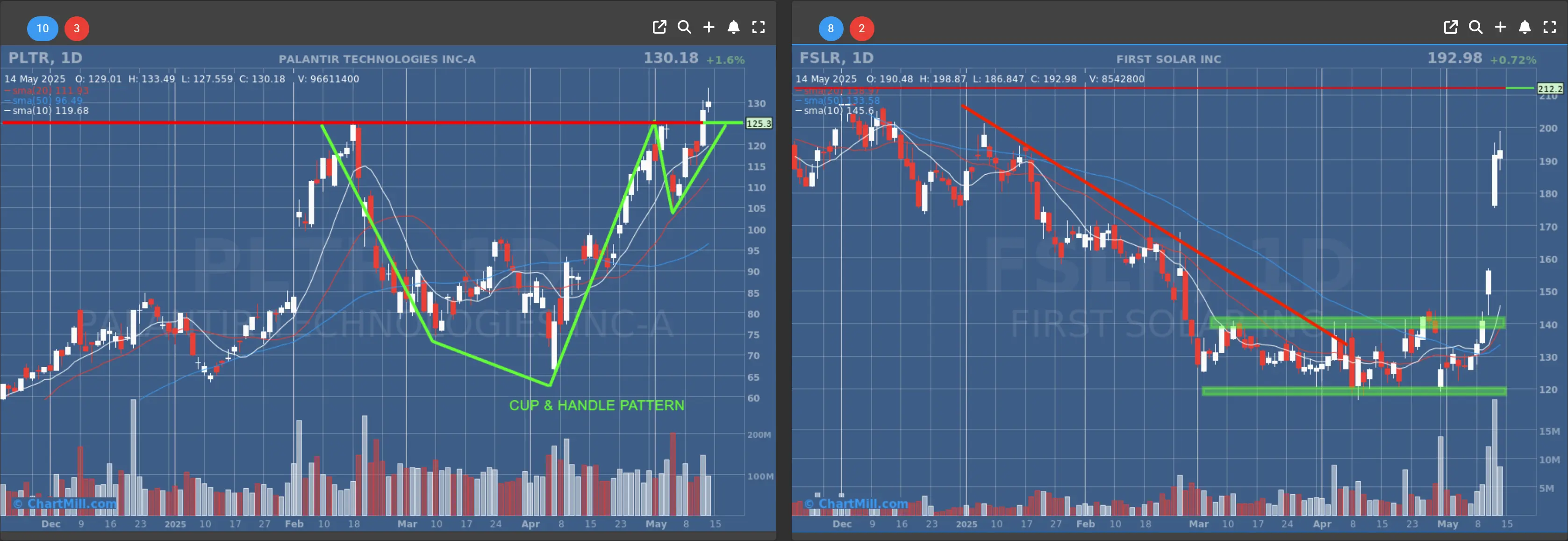Click CUP & HANDLE PATTERN annotation

596,406
